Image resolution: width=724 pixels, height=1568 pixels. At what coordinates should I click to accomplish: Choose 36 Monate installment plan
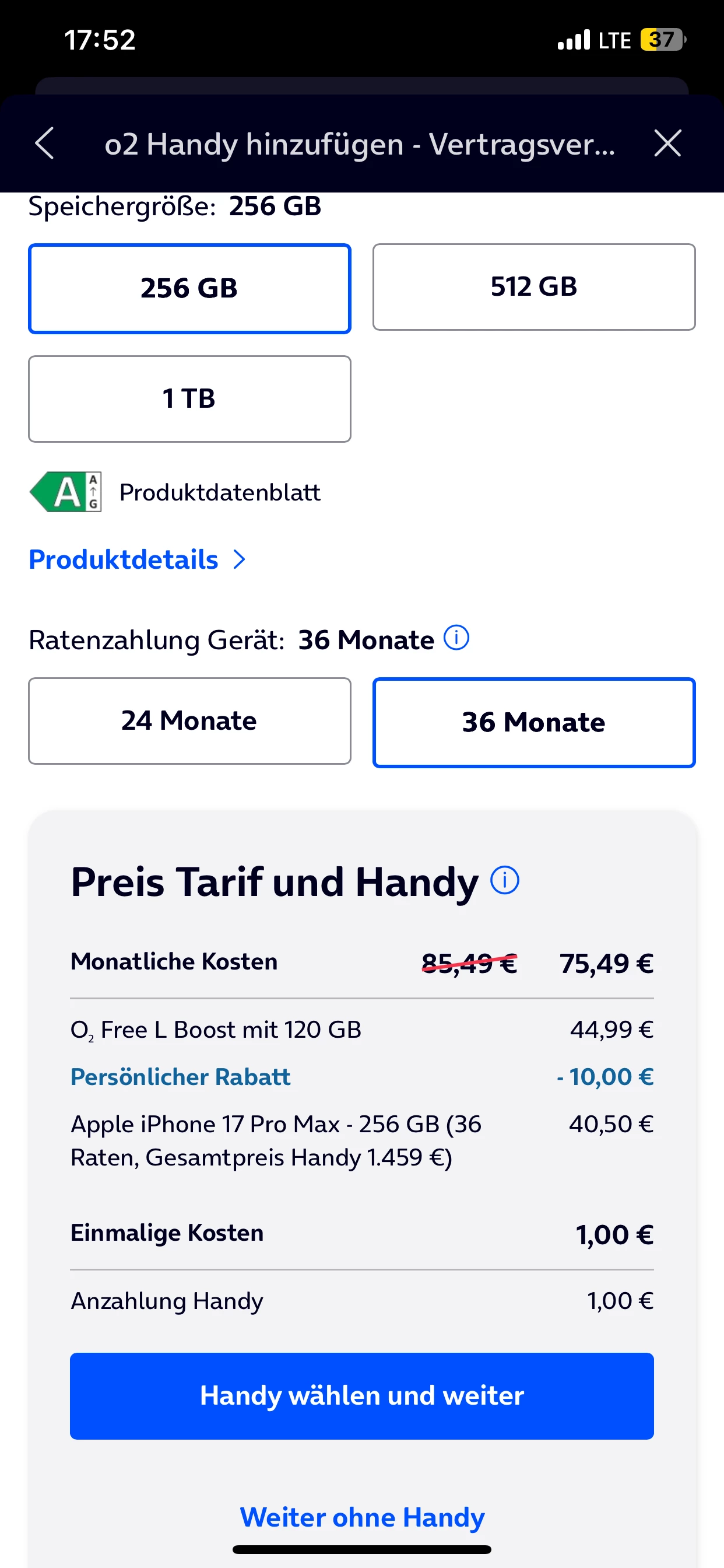[534, 723]
